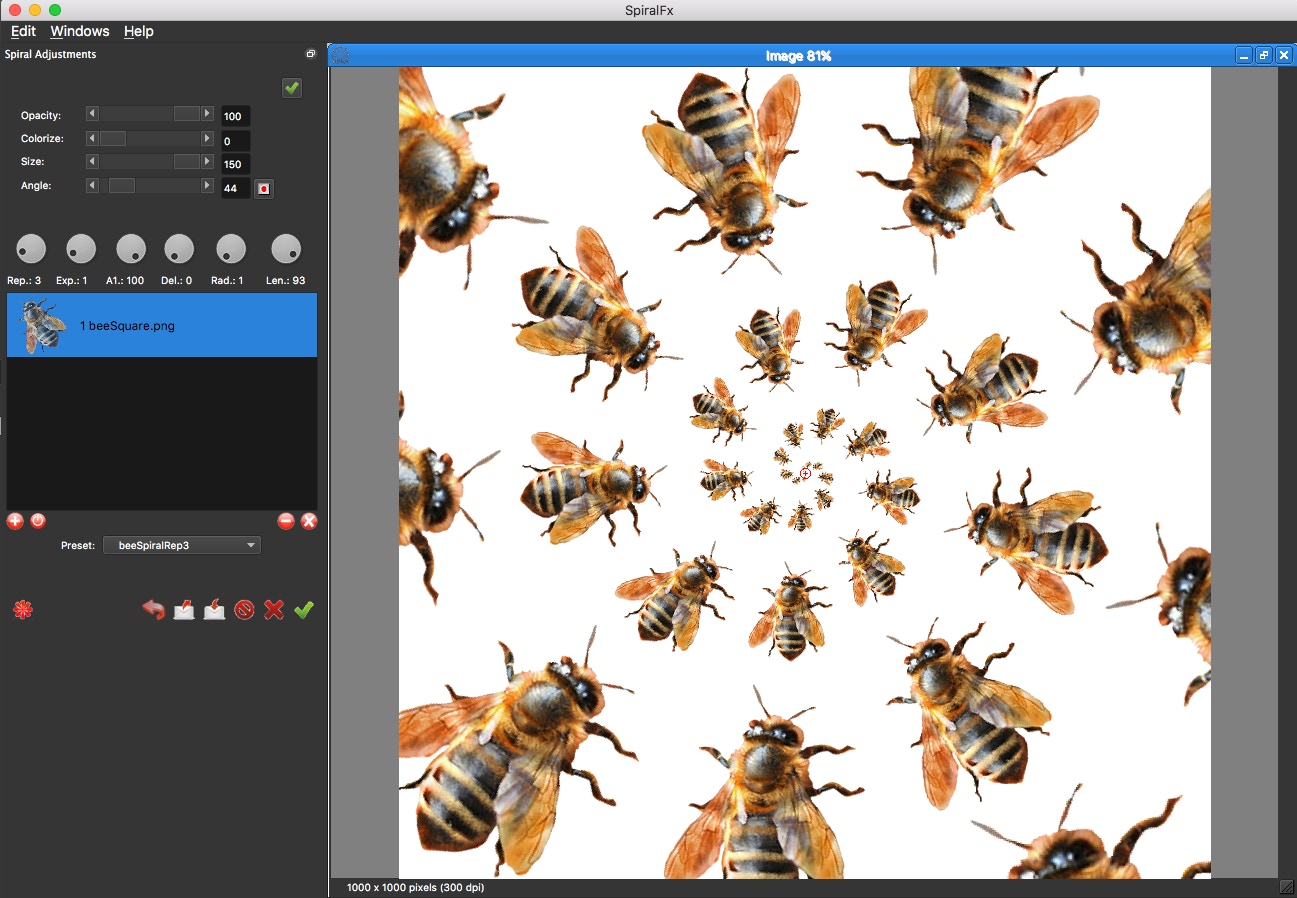Float the Spiral Adjustments panel
This screenshot has width=1297, height=898.
click(310, 54)
